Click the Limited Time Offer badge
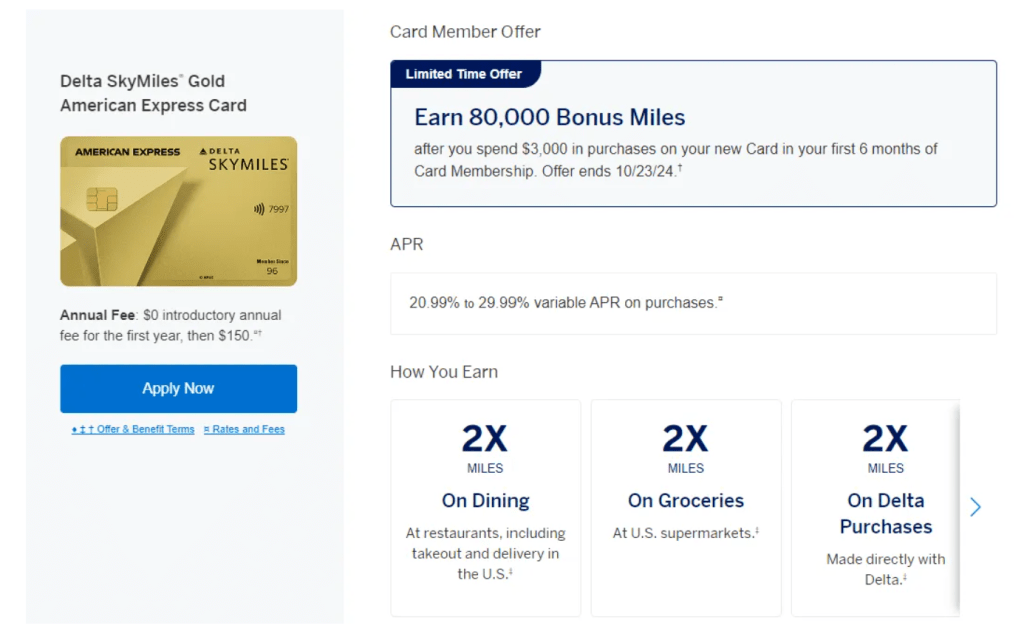The width and height of the screenshot is (1024, 637). [x=465, y=74]
